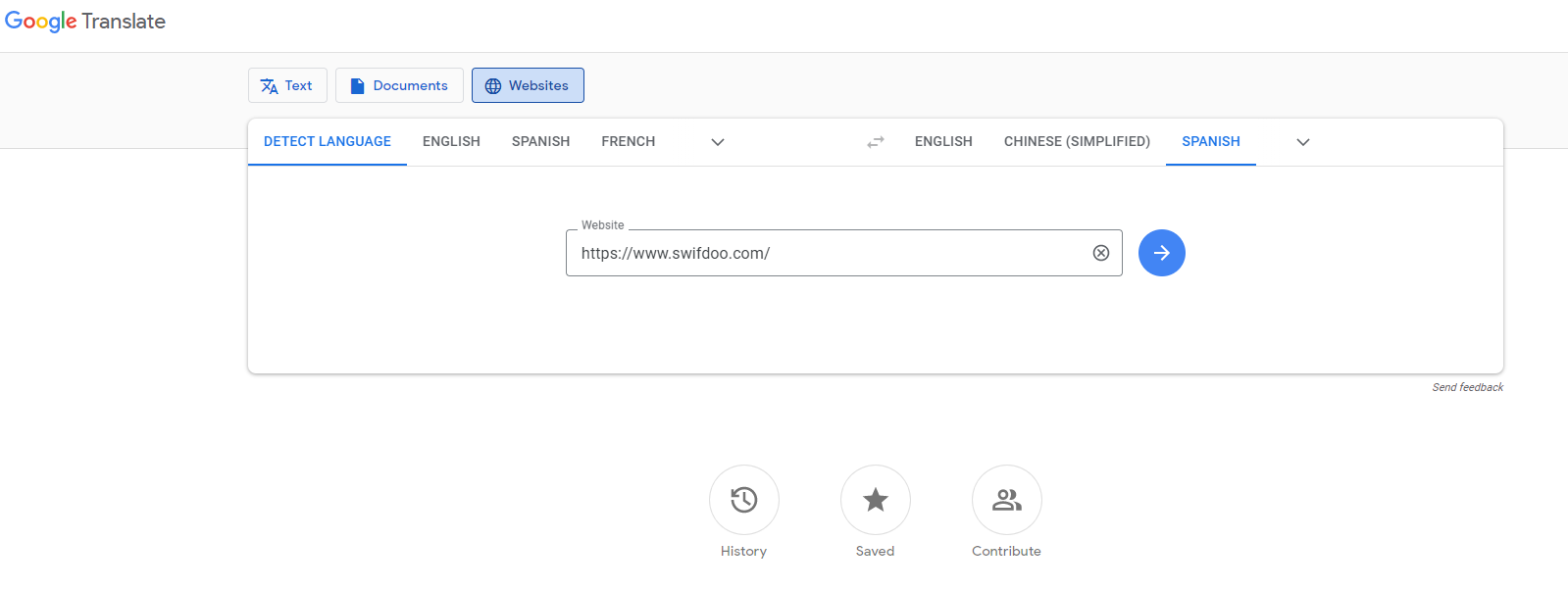Select Spanish as target language
1568x590 pixels.
coord(1211,141)
